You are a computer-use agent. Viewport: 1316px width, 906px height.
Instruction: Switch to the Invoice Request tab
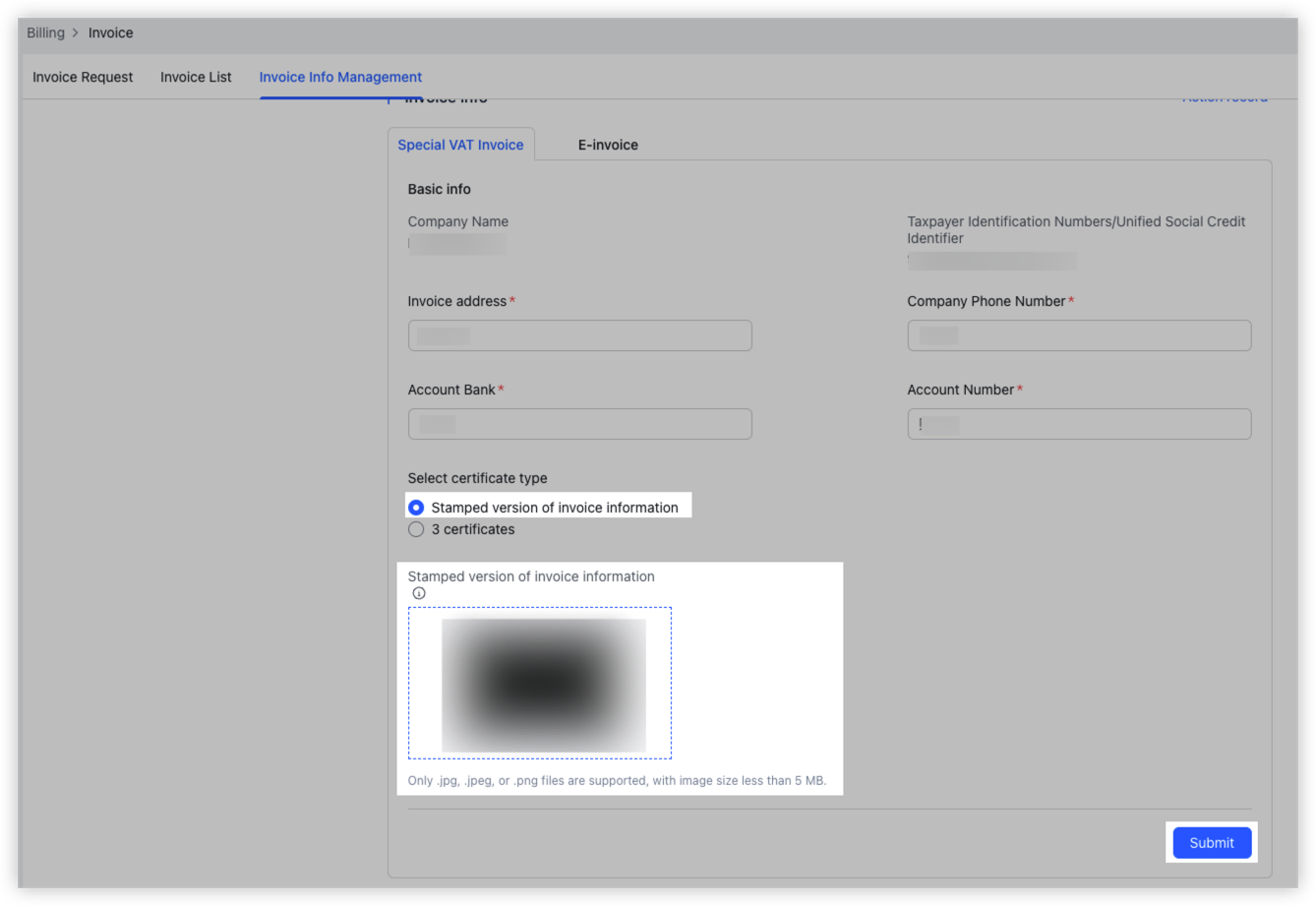click(83, 77)
